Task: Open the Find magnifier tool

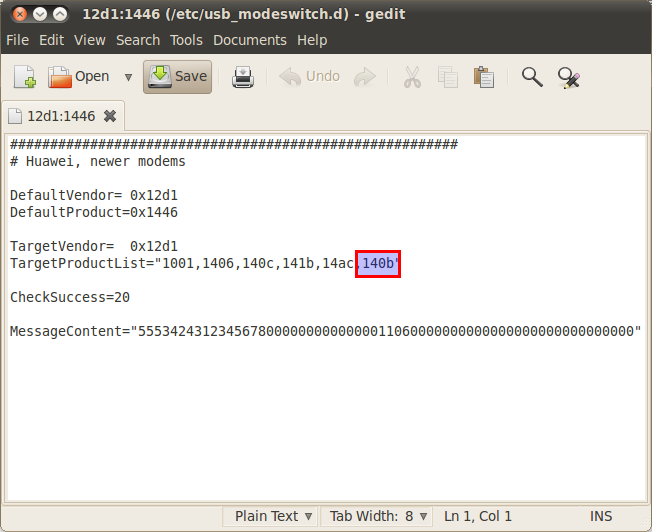Action: tap(532, 77)
